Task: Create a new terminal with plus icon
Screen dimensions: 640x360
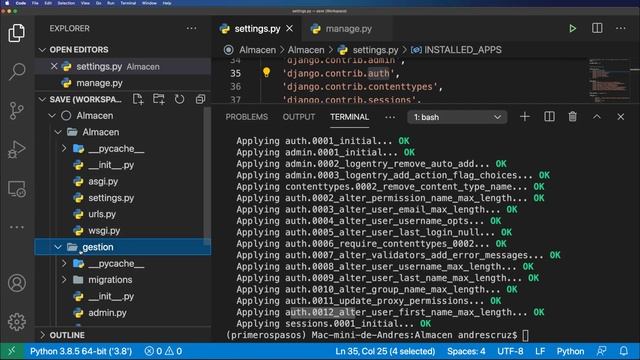Action: pyautogui.click(x=525, y=117)
